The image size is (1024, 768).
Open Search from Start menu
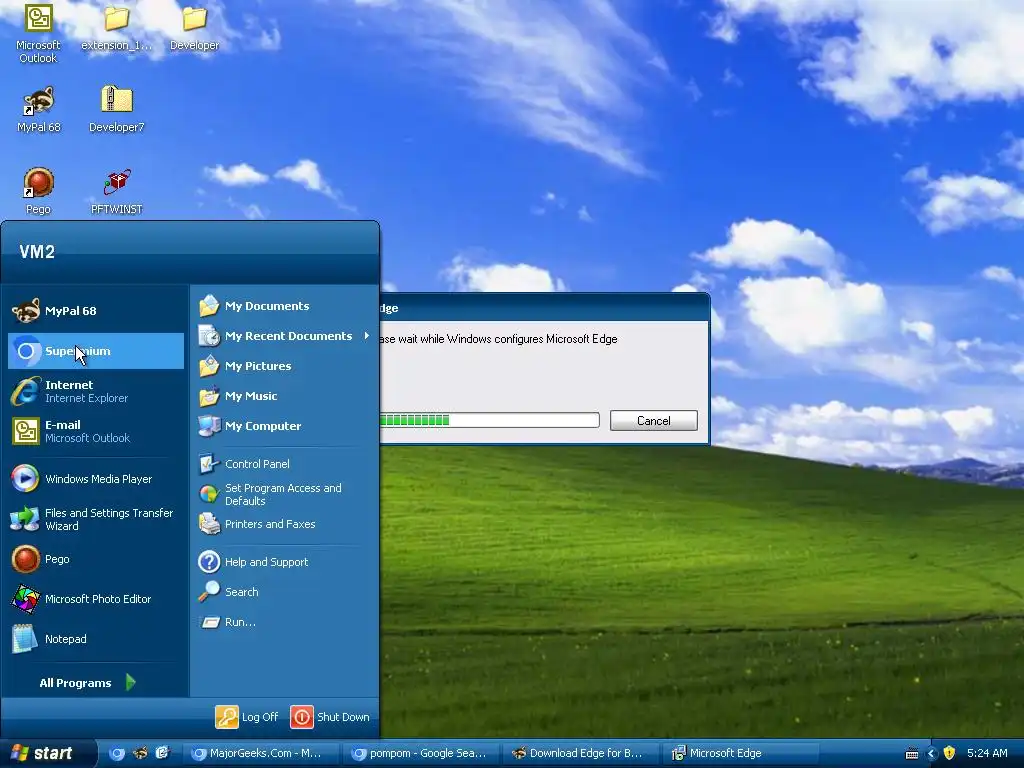pyautogui.click(x=284, y=592)
